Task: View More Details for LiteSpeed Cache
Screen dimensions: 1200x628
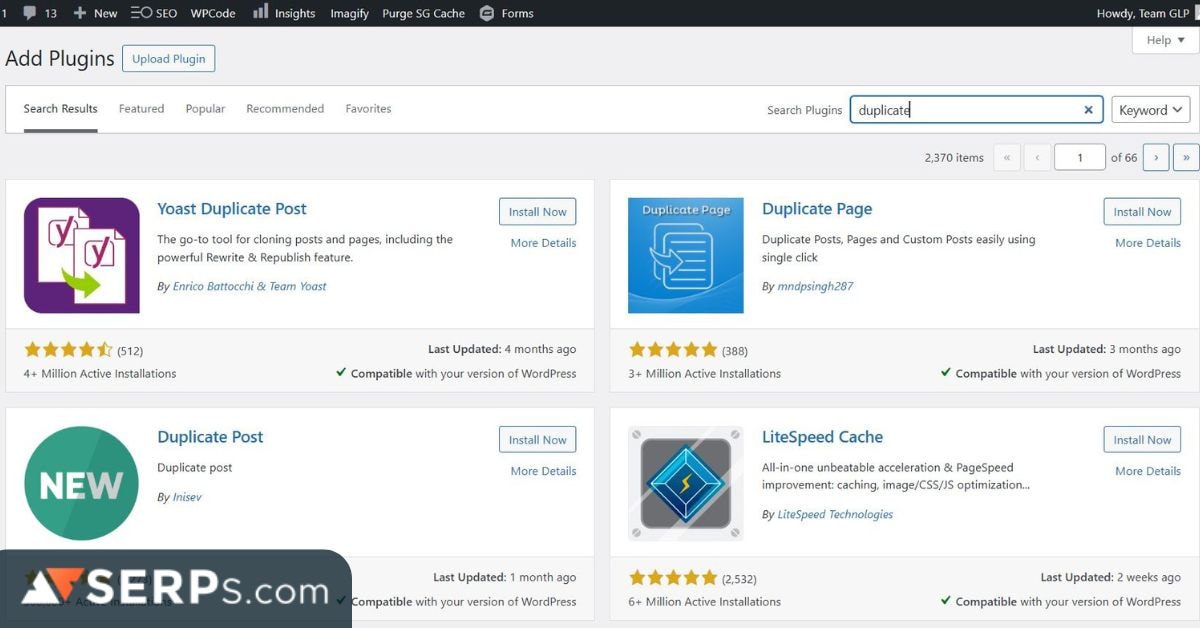Action: coord(1148,471)
